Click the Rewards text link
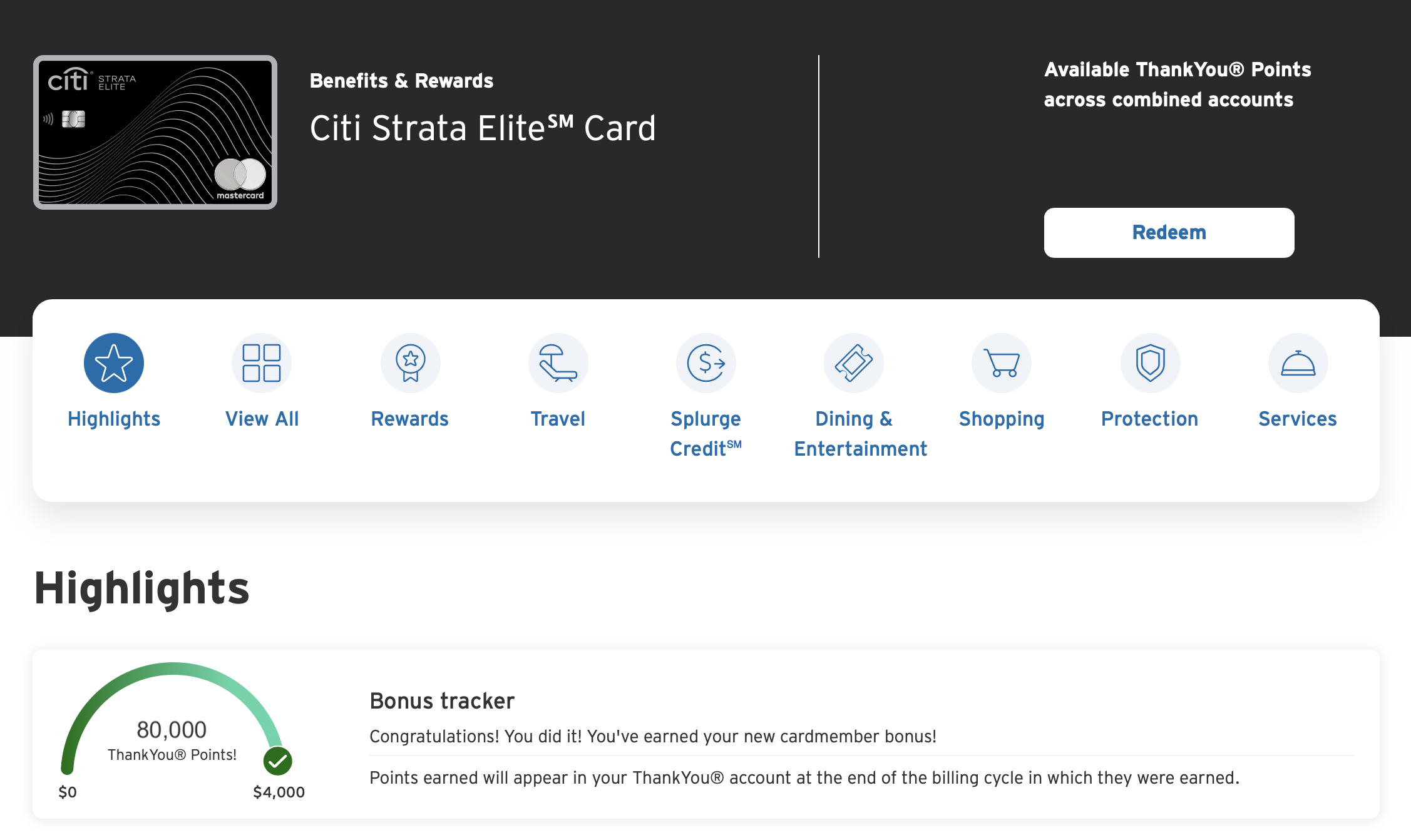Viewport: 1411px width, 840px height. [410, 419]
